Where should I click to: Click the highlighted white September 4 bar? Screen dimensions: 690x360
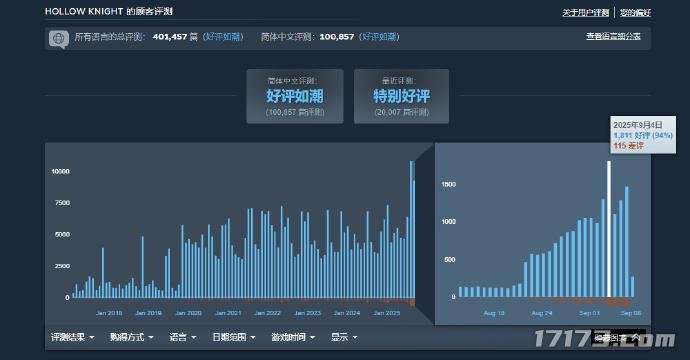[x=609, y=229]
